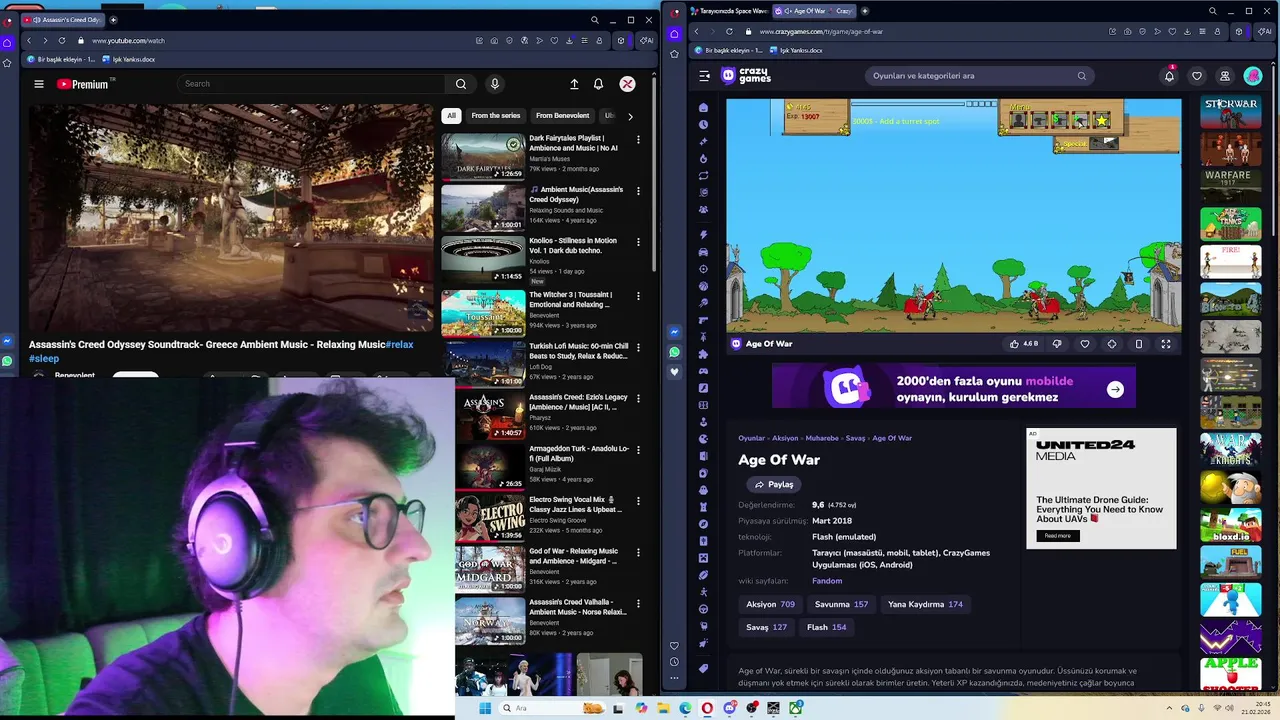Select the 'From the series' chip
Screen dimensions: 1280x720
click(496, 115)
